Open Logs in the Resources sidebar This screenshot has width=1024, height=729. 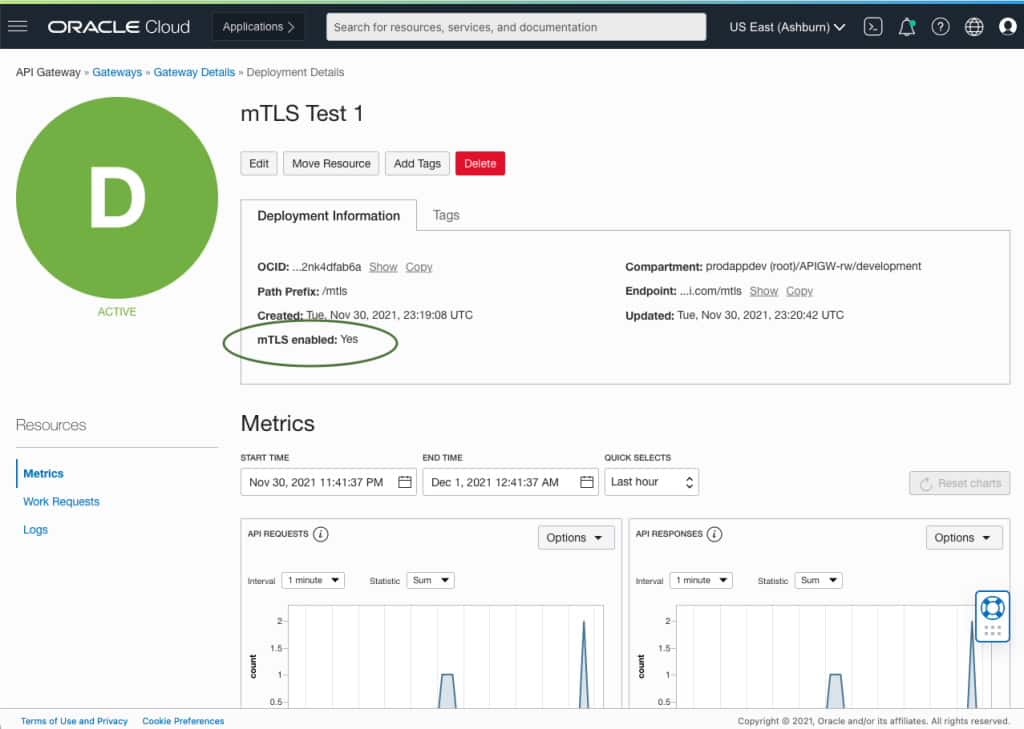35,529
